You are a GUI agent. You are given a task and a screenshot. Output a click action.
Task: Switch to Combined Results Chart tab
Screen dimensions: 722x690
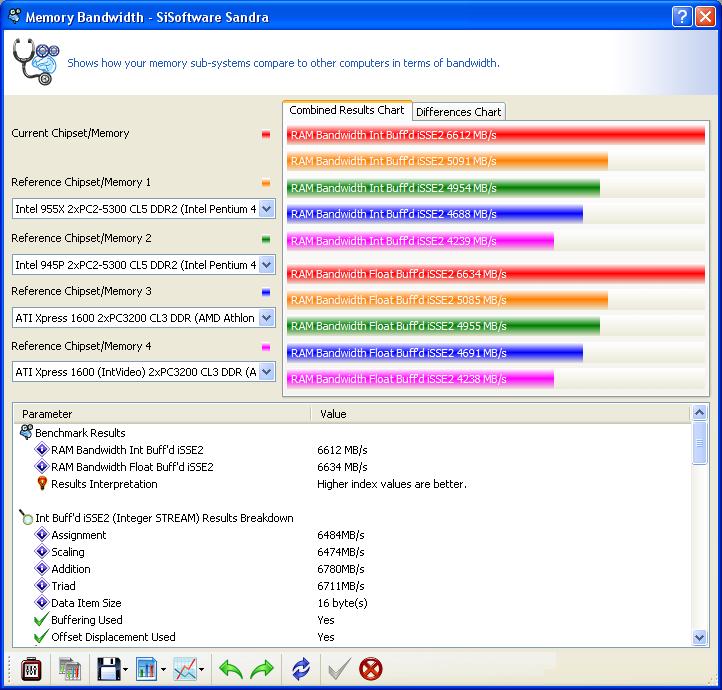click(347, 110)
